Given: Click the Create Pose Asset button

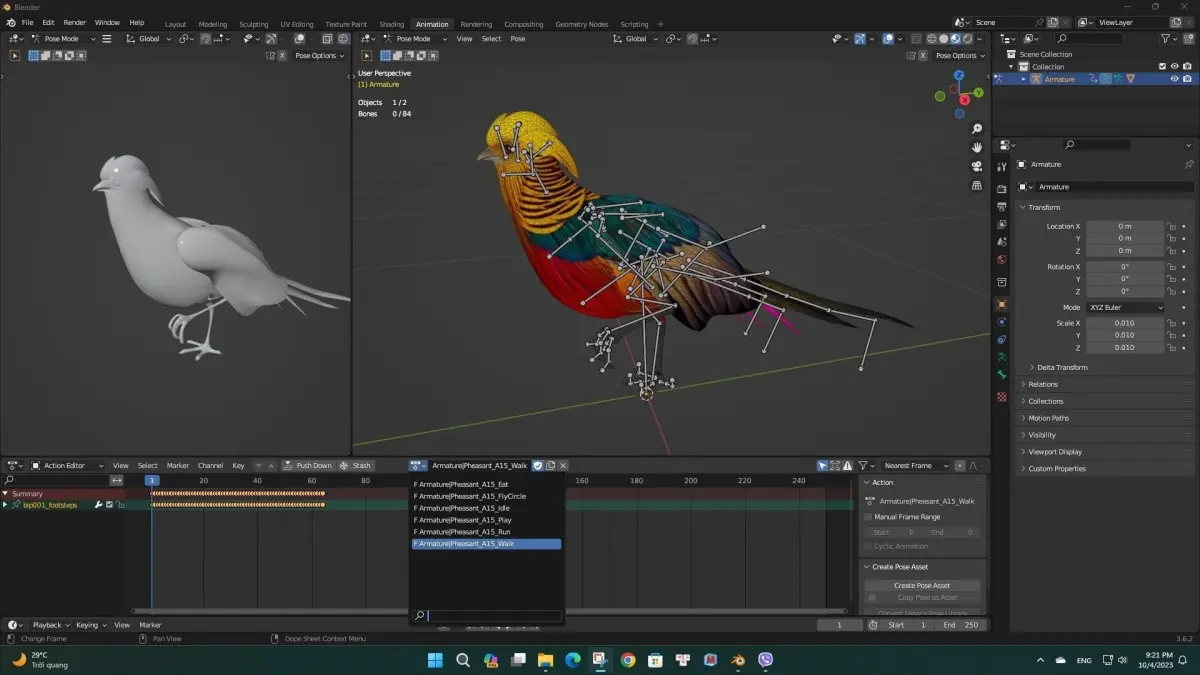Looking at the screenshot, I should (922, 585).
